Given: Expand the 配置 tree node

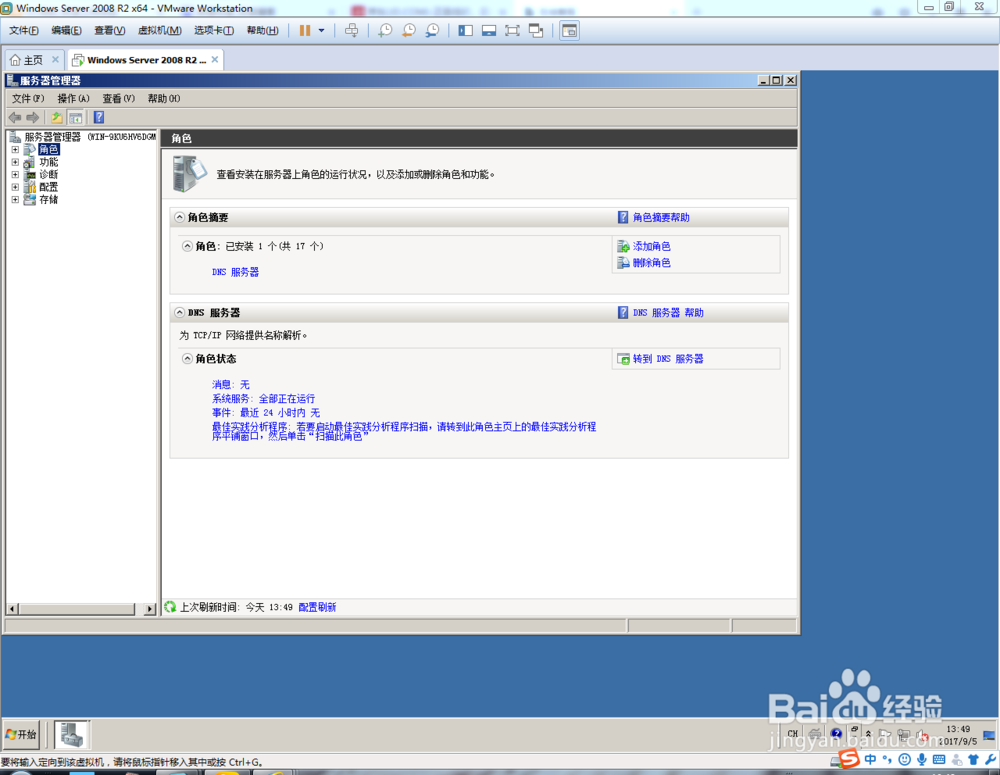Looking at the screenshot, I should click(15, 187).
